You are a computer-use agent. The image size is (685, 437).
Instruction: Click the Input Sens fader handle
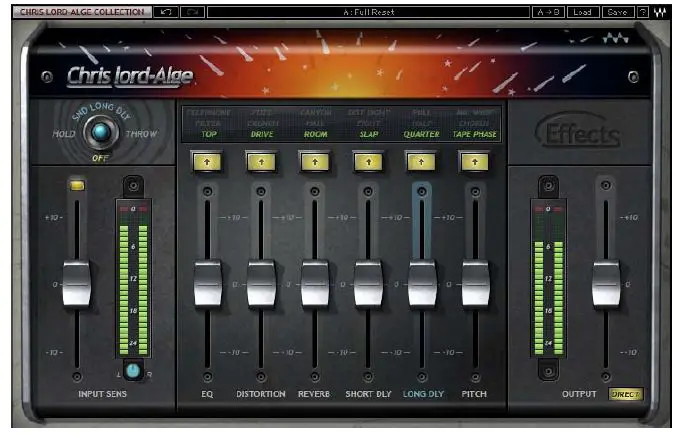(x=77, y=283)
